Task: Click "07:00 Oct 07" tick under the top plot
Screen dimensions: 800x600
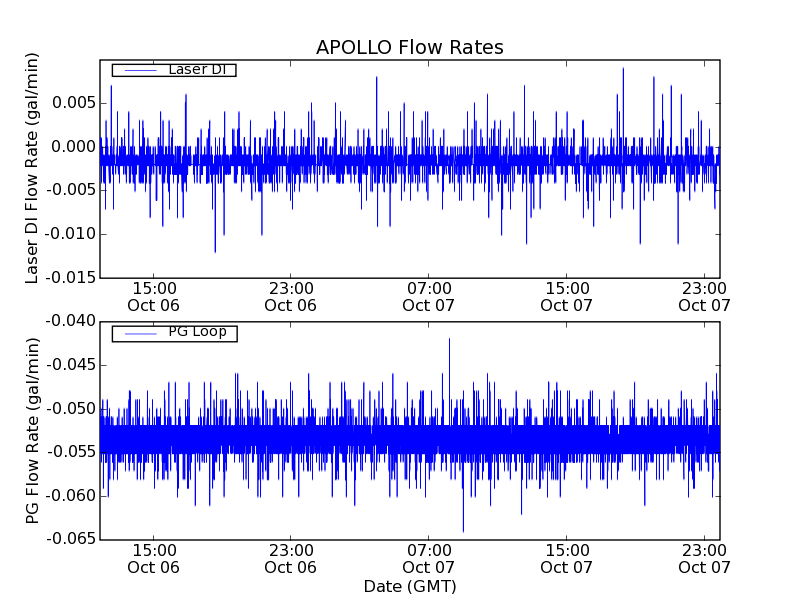Action: (x=429, y=296)
